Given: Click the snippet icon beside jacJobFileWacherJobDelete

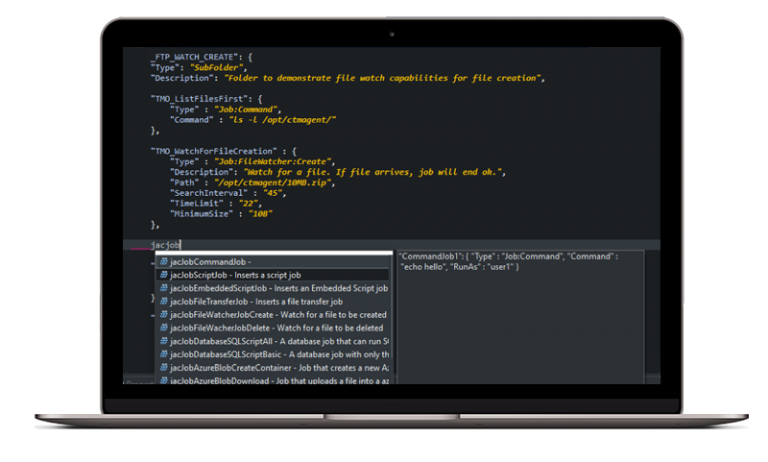Looking at the screenshot, I should [x=164, y=327].
